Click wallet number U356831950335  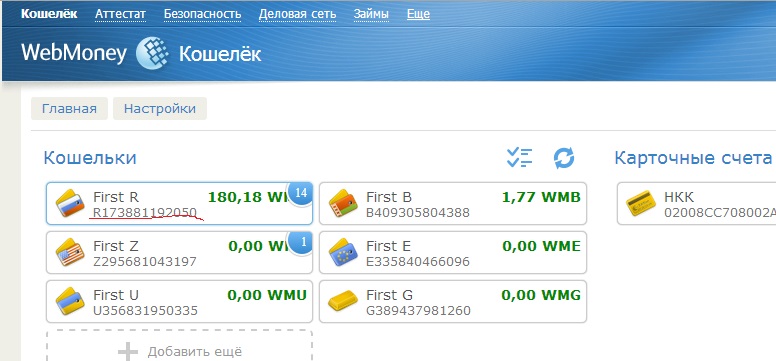click(x=146, y=310)
